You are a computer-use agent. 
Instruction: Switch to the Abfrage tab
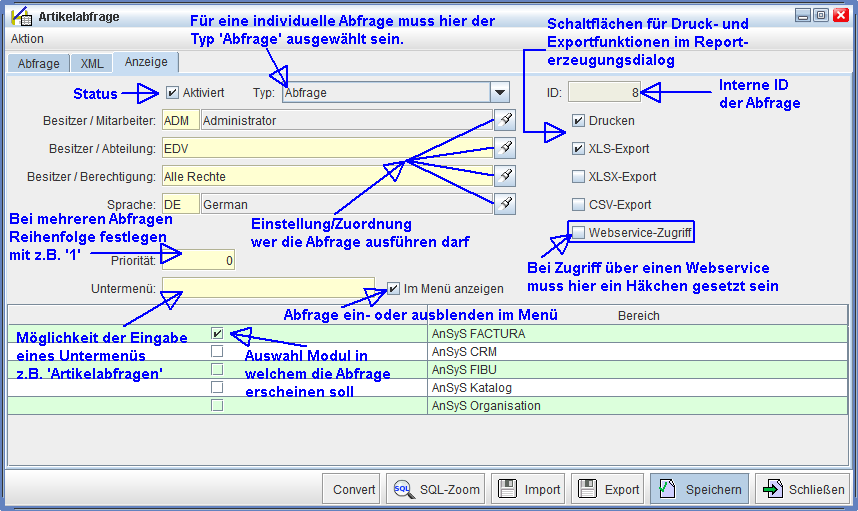pos(39,63)
